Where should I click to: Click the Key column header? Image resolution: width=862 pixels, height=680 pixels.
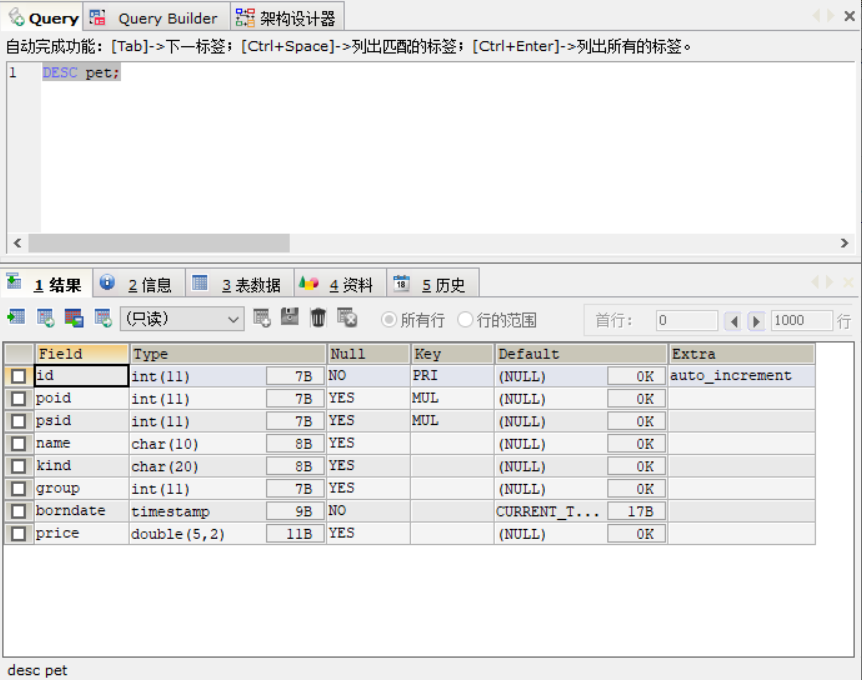(x=452, y=354)
